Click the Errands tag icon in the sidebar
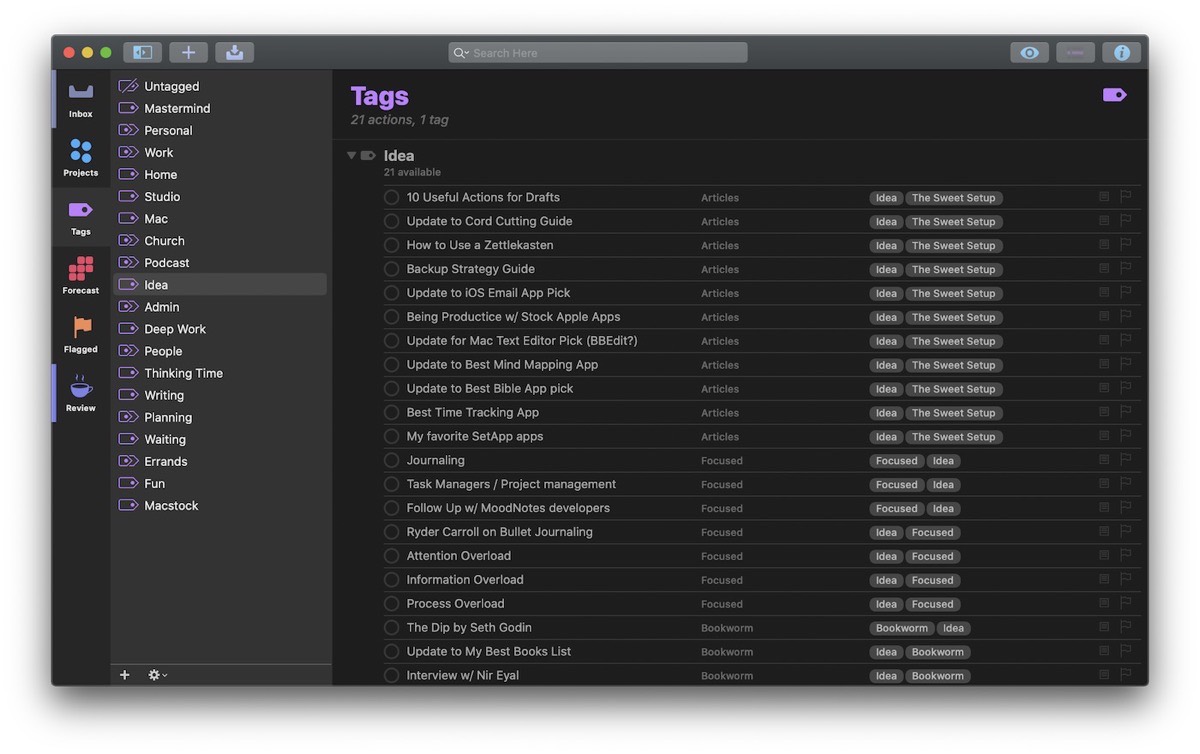The width and height of the screenshot is (1200, 754). click(128, 461)
